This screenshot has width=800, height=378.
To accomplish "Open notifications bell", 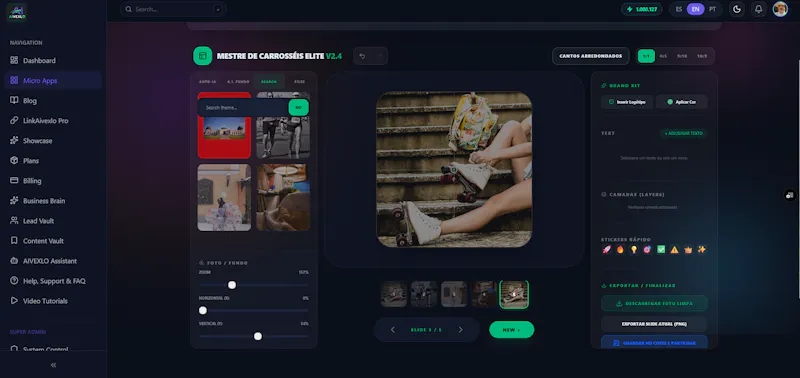I will 759,9.
